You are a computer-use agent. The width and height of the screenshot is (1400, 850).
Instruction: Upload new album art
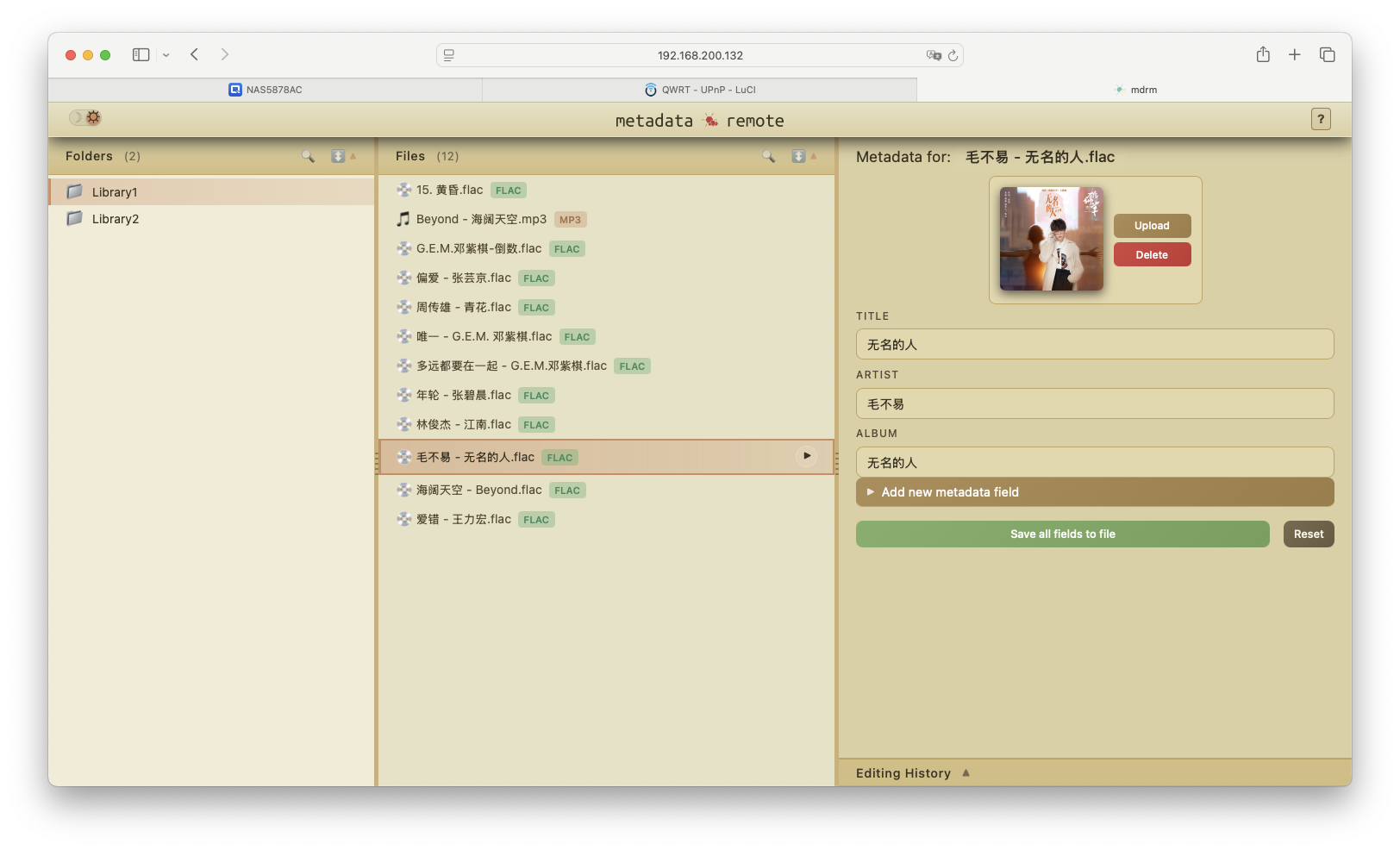tap(1152, 226)
